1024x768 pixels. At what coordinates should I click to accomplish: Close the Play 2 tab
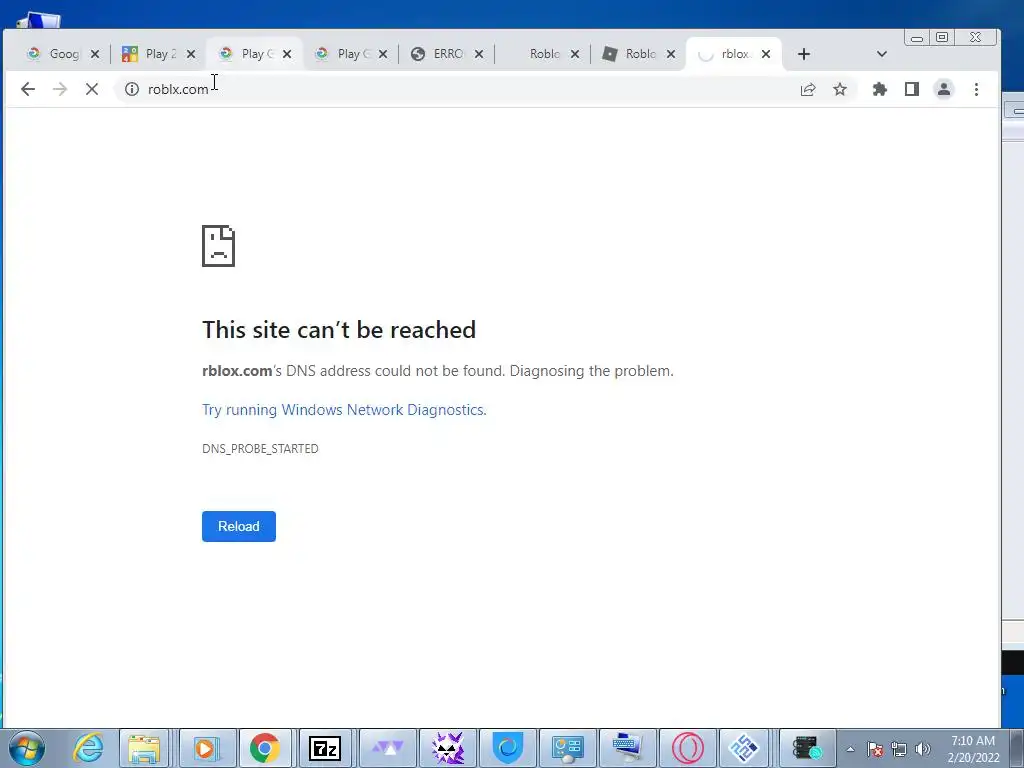point(191,54)
